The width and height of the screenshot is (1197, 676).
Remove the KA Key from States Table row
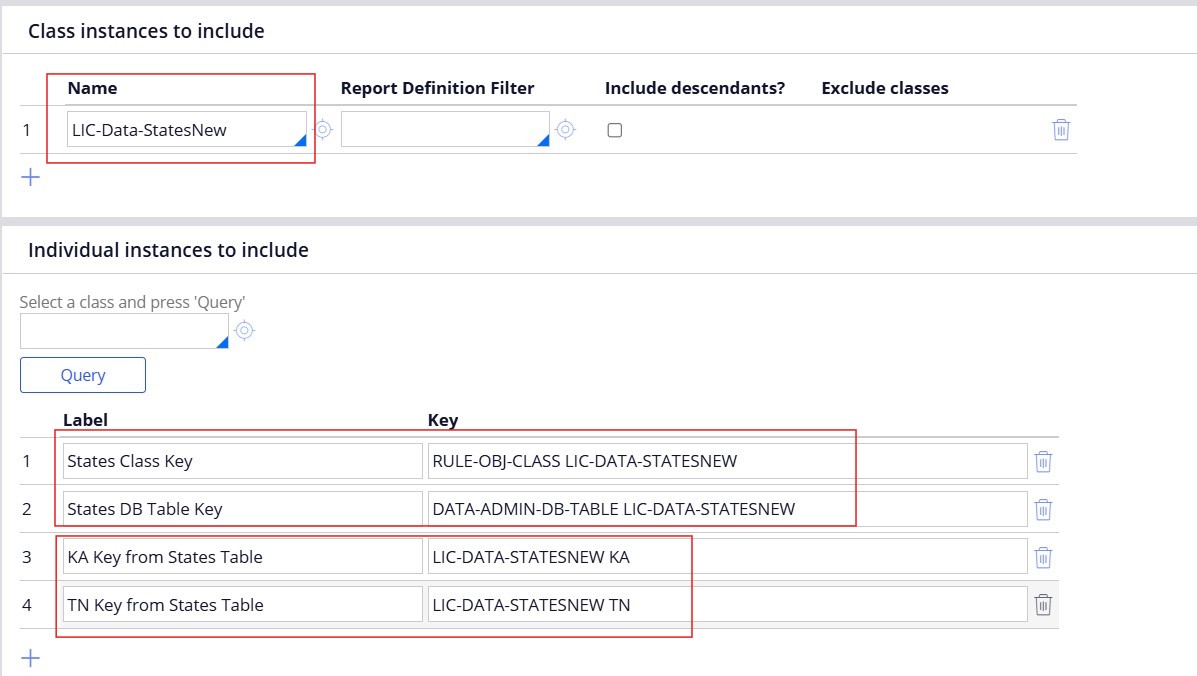click(1043, 557)
